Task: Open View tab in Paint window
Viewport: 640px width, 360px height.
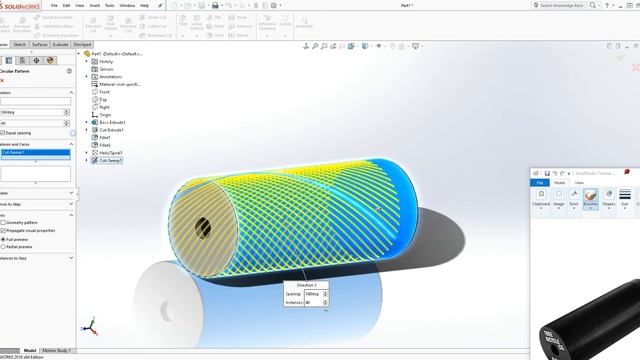Action: pos(579,183)
